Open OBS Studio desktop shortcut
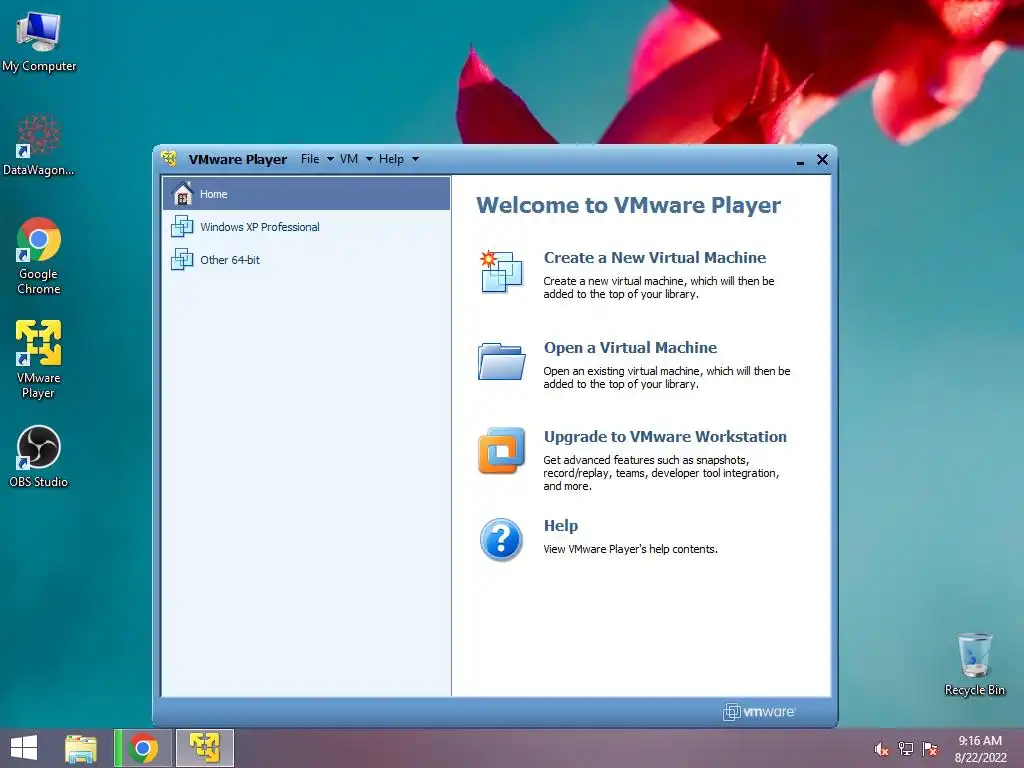 point(39,456)
